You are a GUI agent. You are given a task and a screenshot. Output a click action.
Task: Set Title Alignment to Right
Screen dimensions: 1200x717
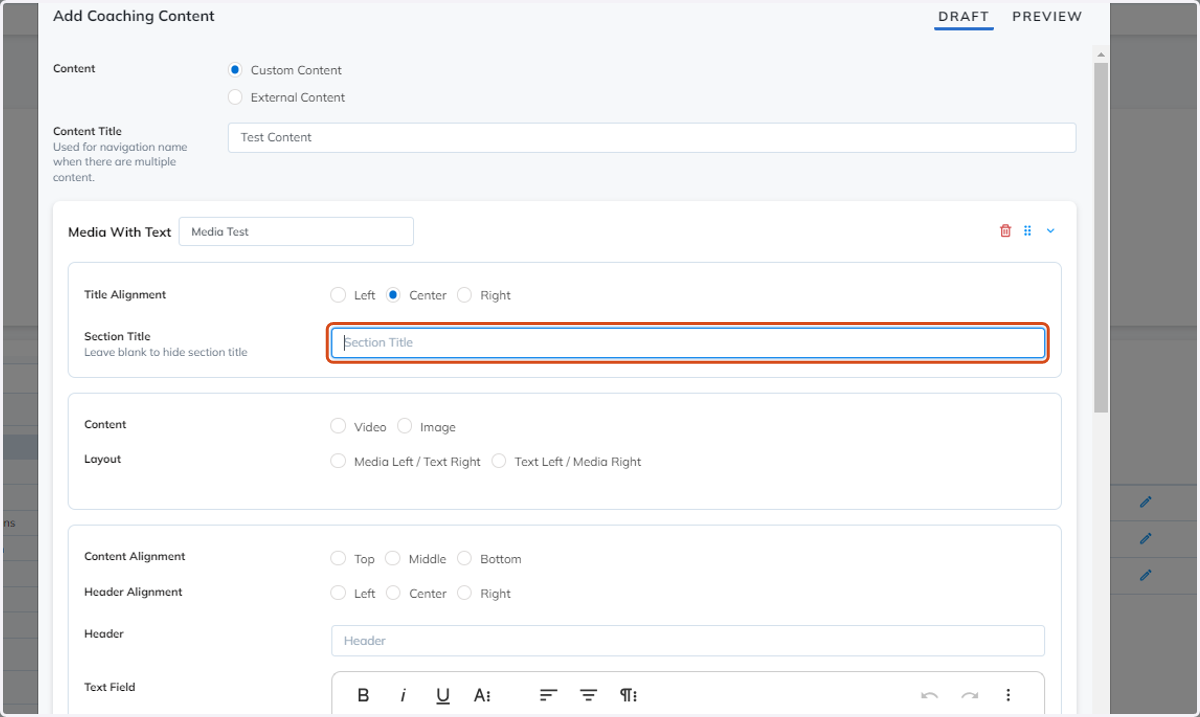tap(464, 295)
